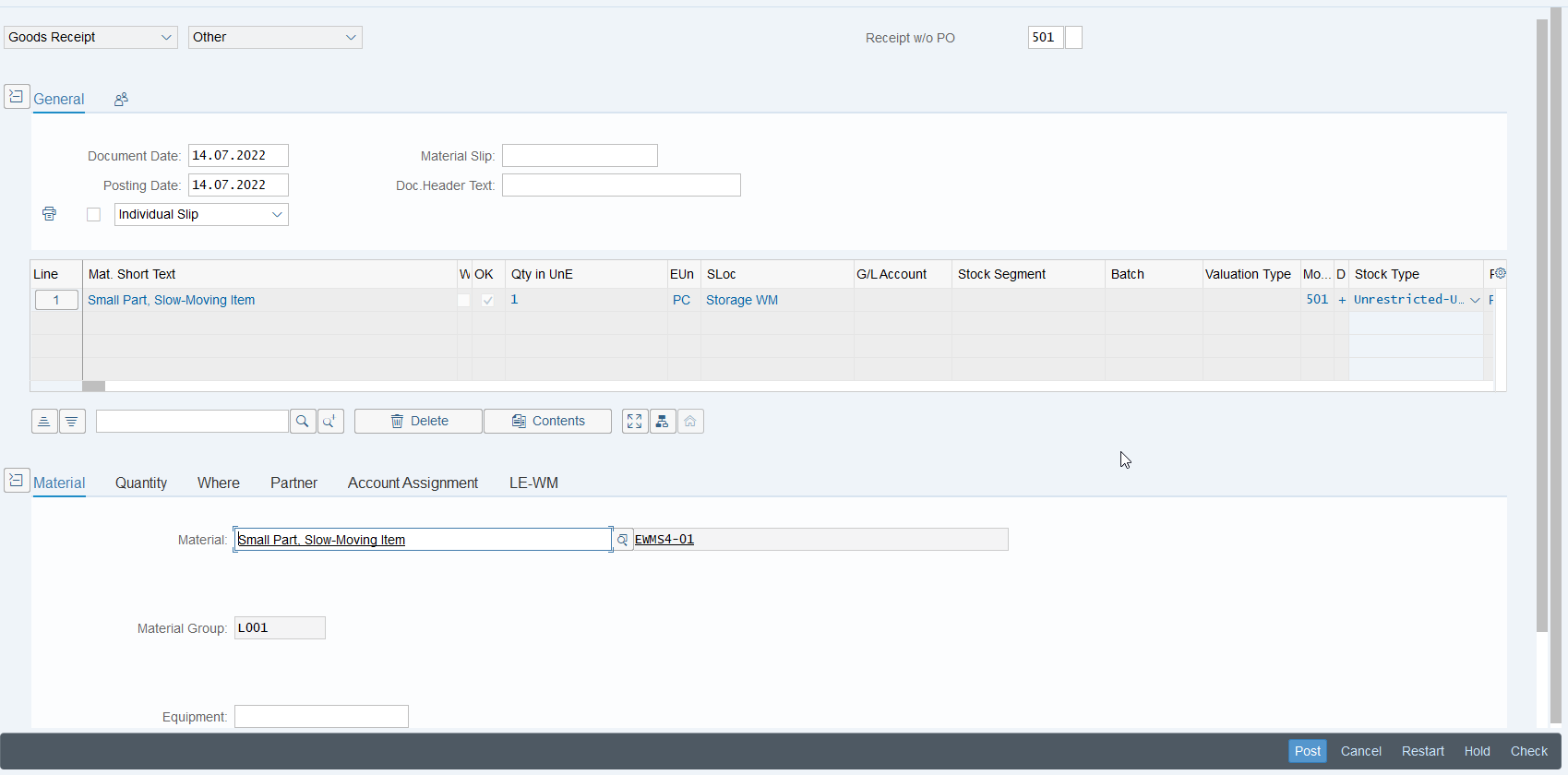1568x775 pixels.
Task: Click the vertical scrollbar thumb
Action: coord(1542,325)
